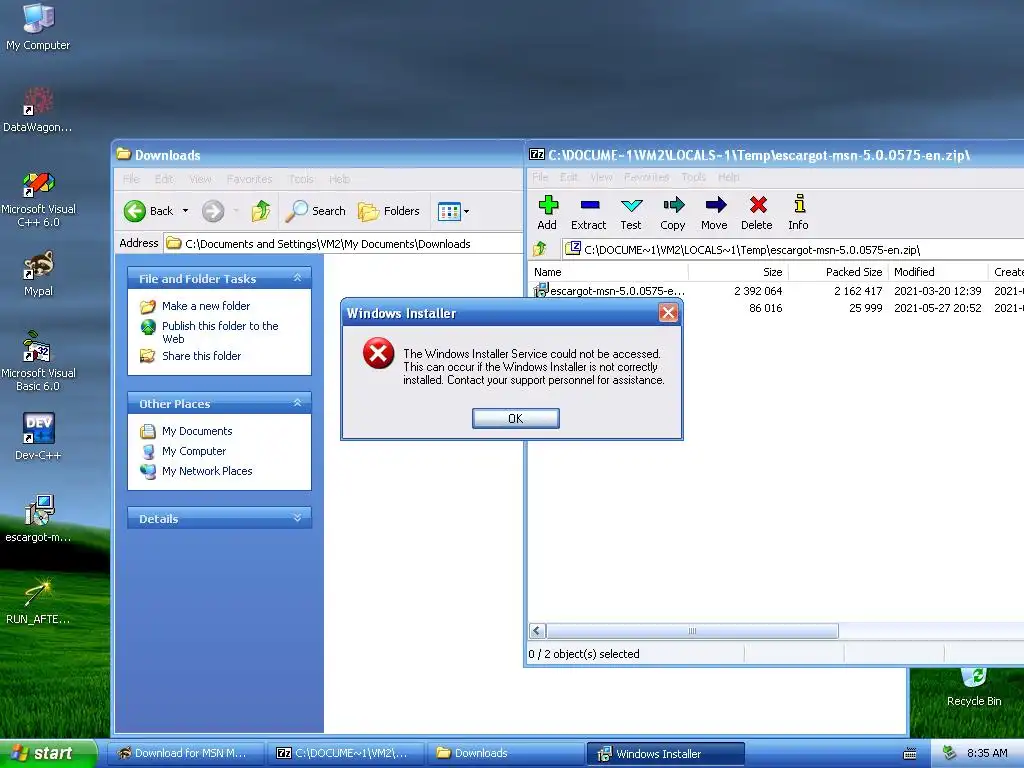Open File menu in Downloads window

click(x=131, y=179)
